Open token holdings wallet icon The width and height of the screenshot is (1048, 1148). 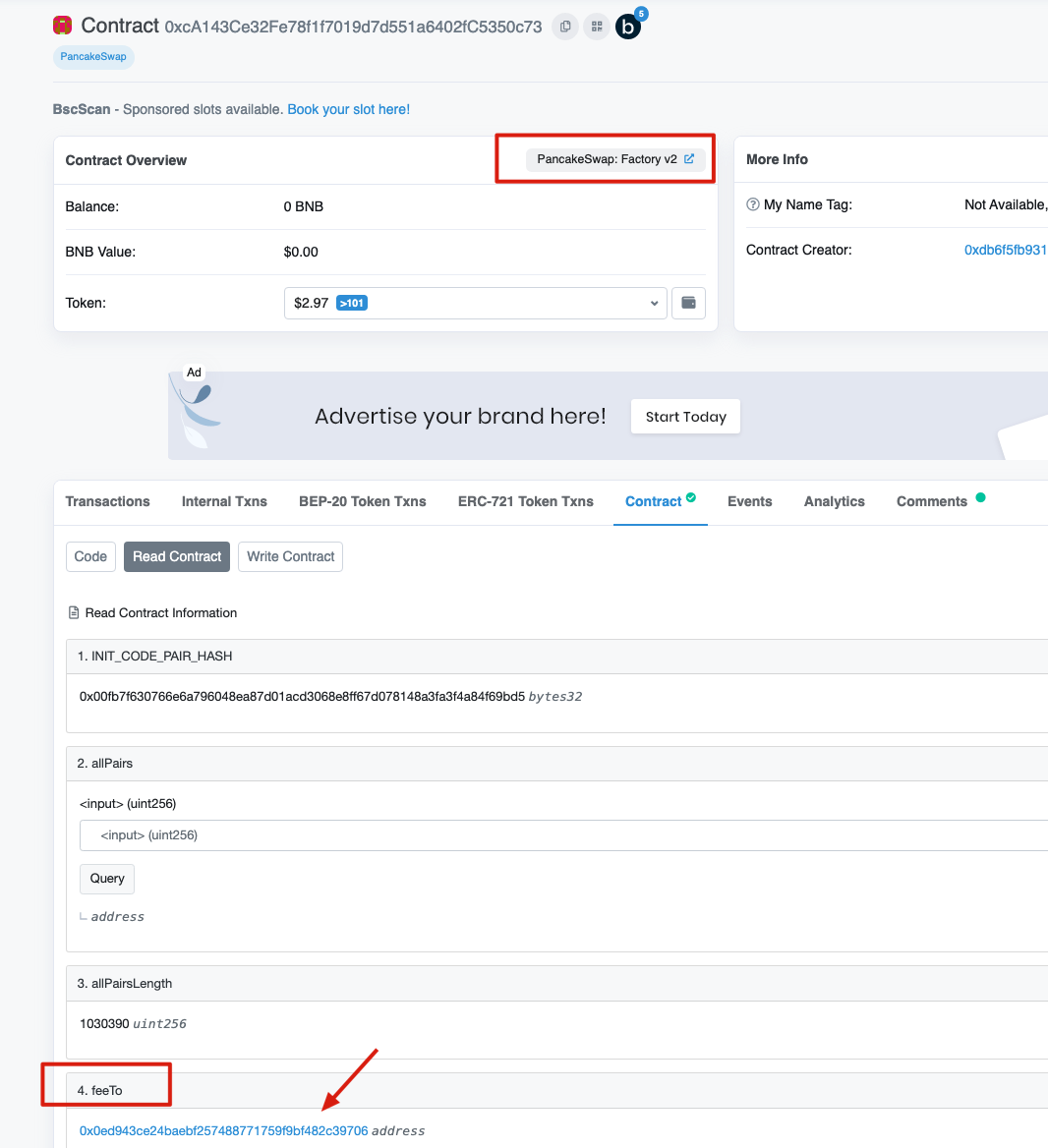pyautogui.click(x=688, y=303)
